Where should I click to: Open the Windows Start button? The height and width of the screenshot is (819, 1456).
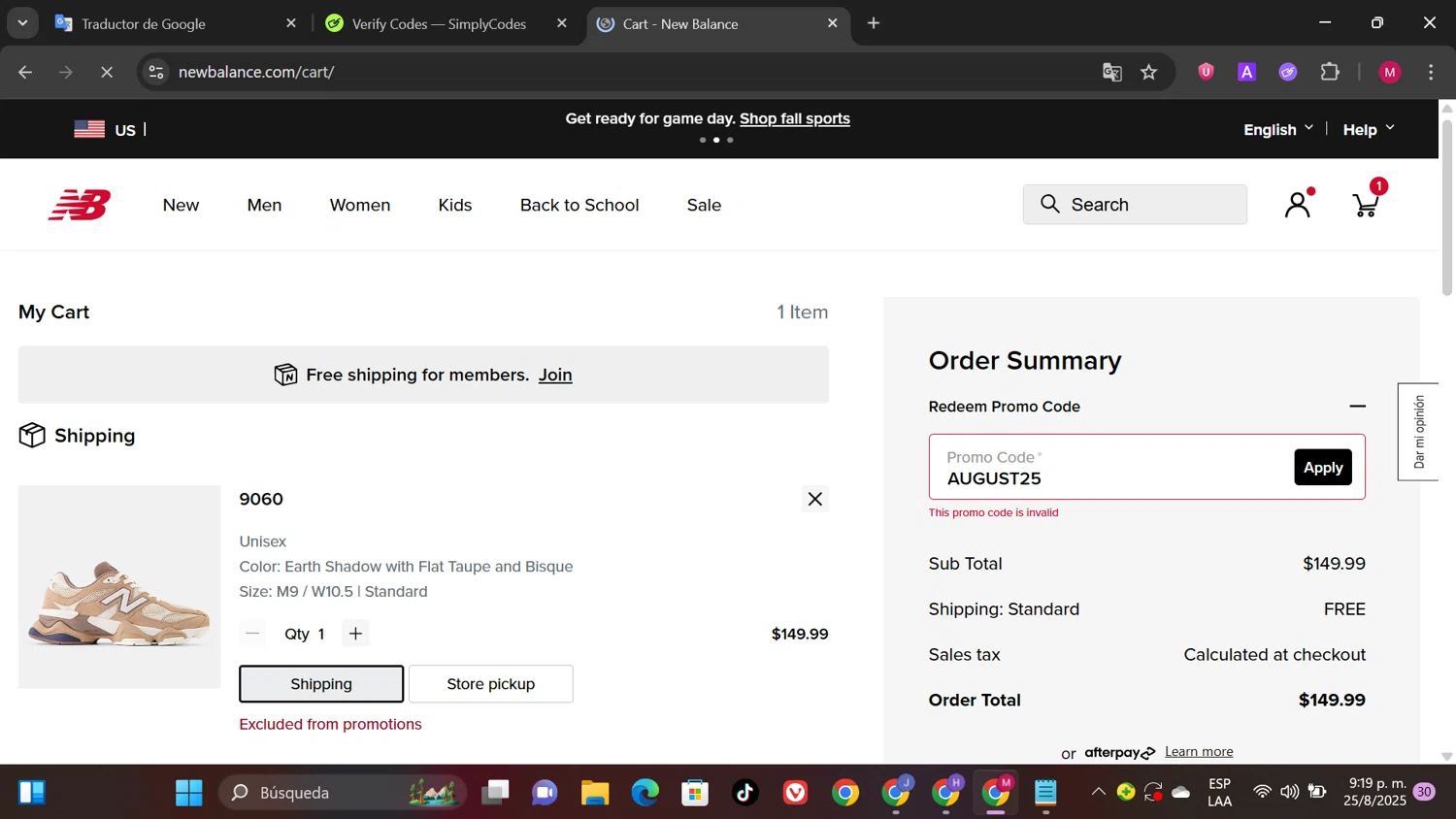[x=189, y=793]
